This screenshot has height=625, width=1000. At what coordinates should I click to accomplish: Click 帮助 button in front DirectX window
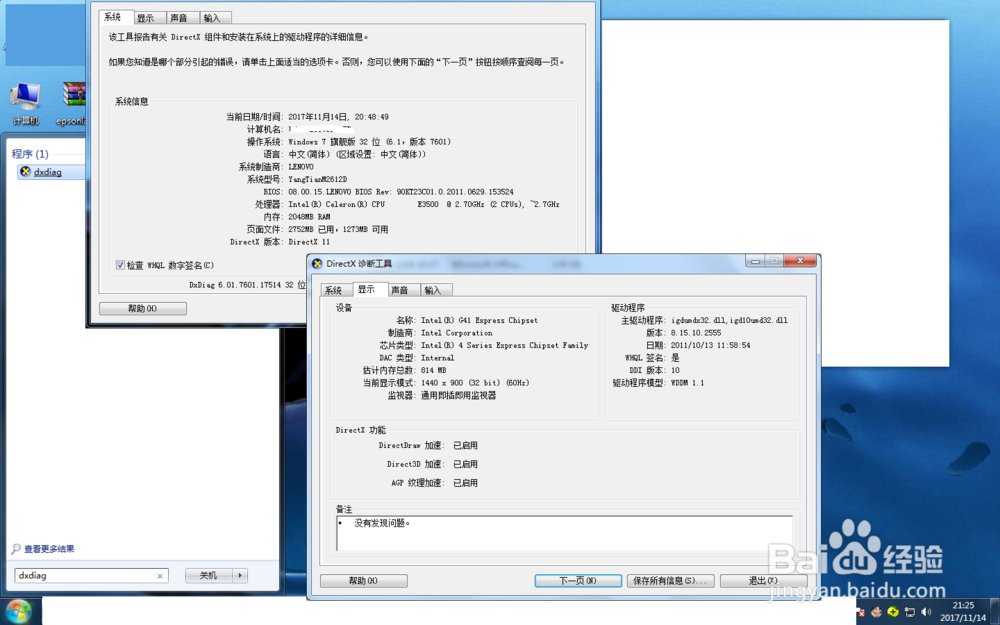click(364, 580)
